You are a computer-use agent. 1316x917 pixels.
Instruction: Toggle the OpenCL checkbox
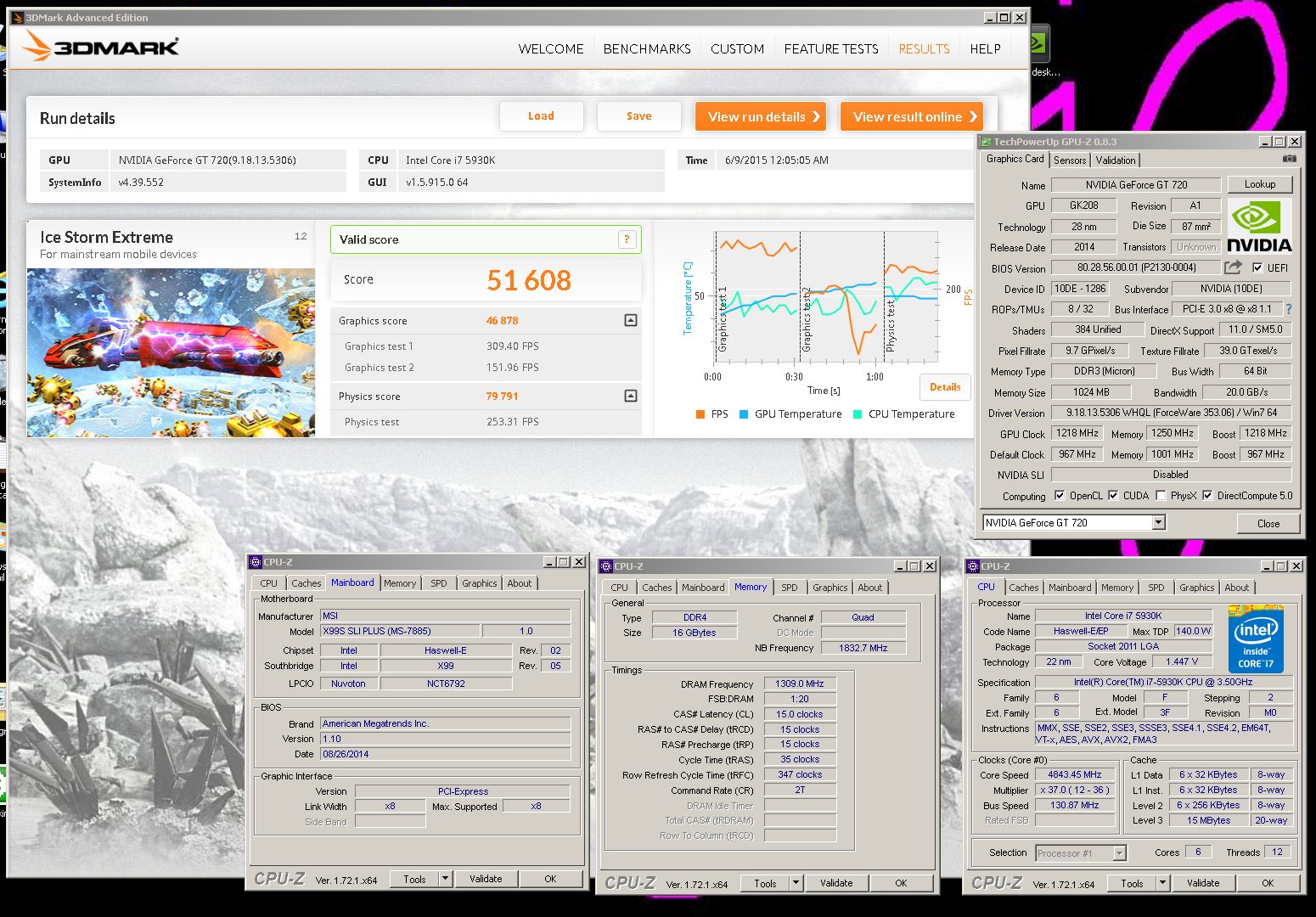tap(1060, 496)
